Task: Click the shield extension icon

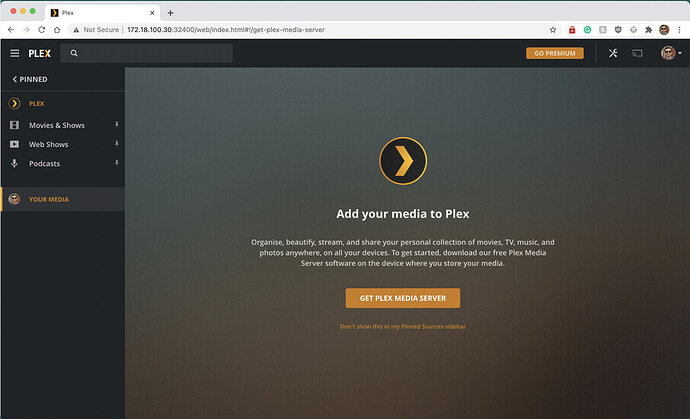Action: (618, 29)
